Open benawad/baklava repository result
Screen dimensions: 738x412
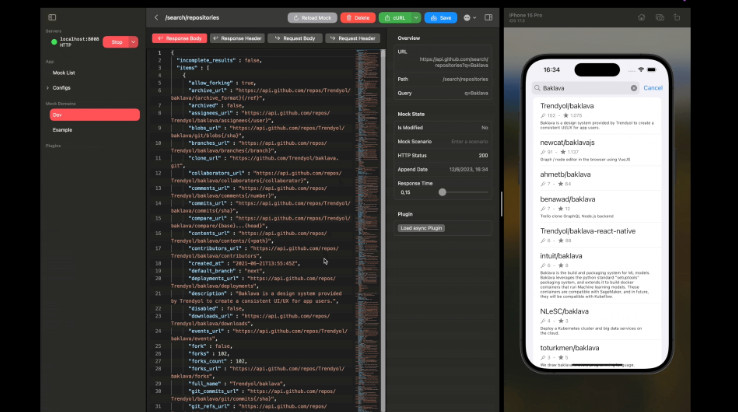click(x=597, y=208)
